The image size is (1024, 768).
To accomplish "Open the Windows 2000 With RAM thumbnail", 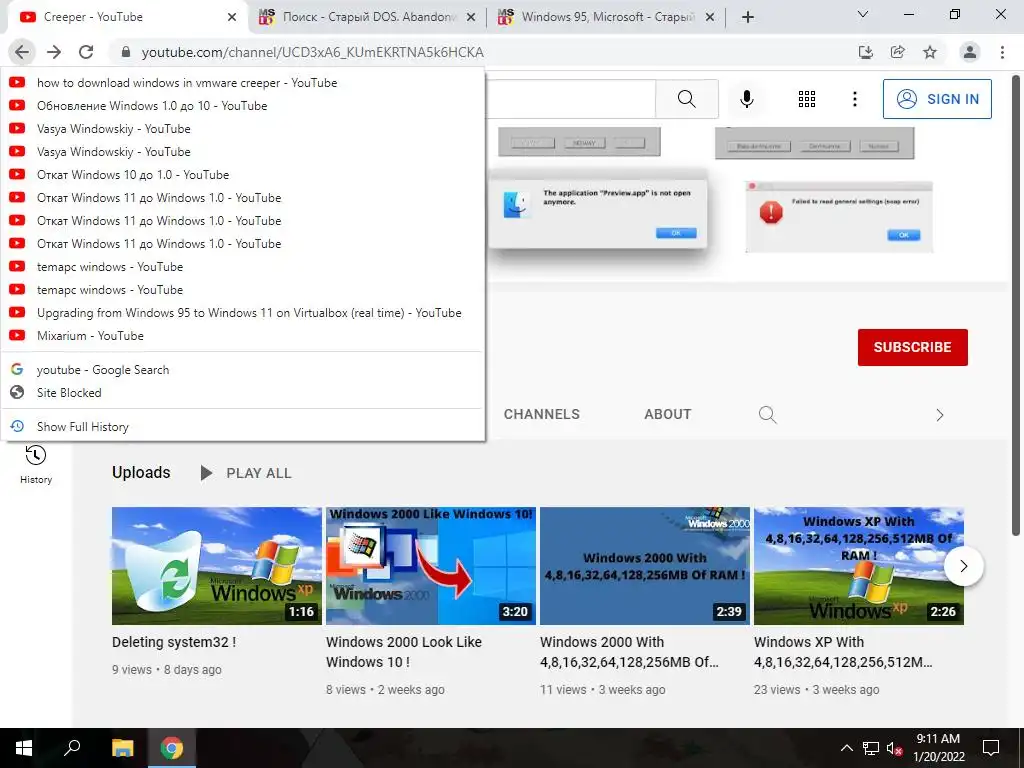I will tap(645, 566).
